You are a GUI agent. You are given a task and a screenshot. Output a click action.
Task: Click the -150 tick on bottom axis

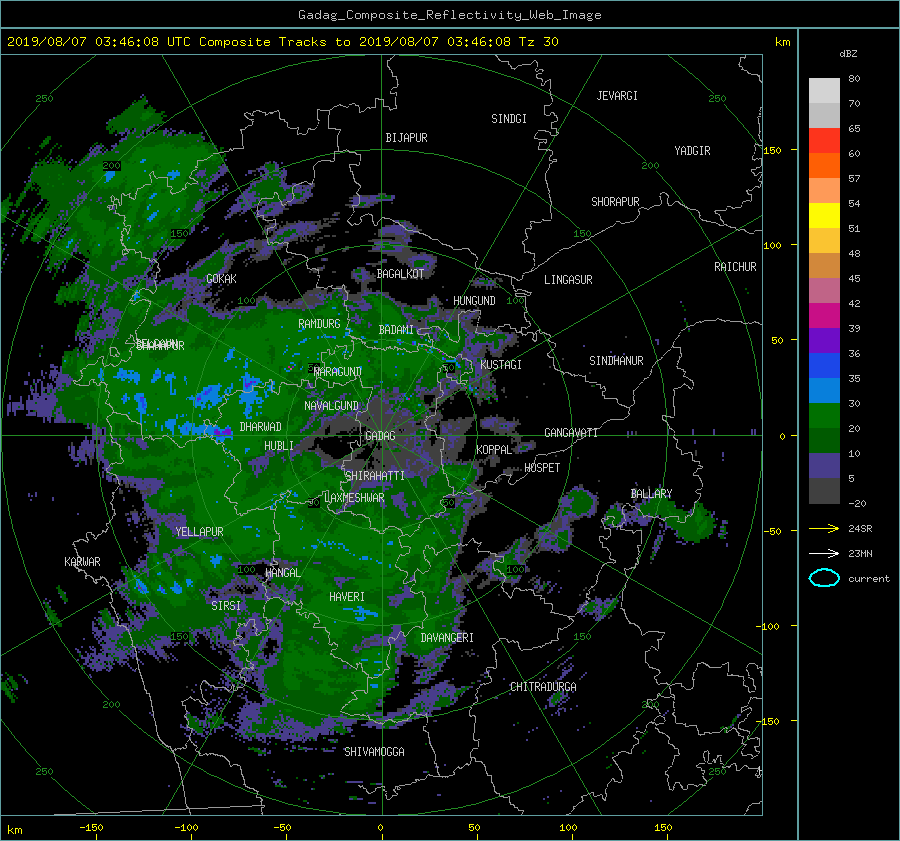tap(91, 827)
